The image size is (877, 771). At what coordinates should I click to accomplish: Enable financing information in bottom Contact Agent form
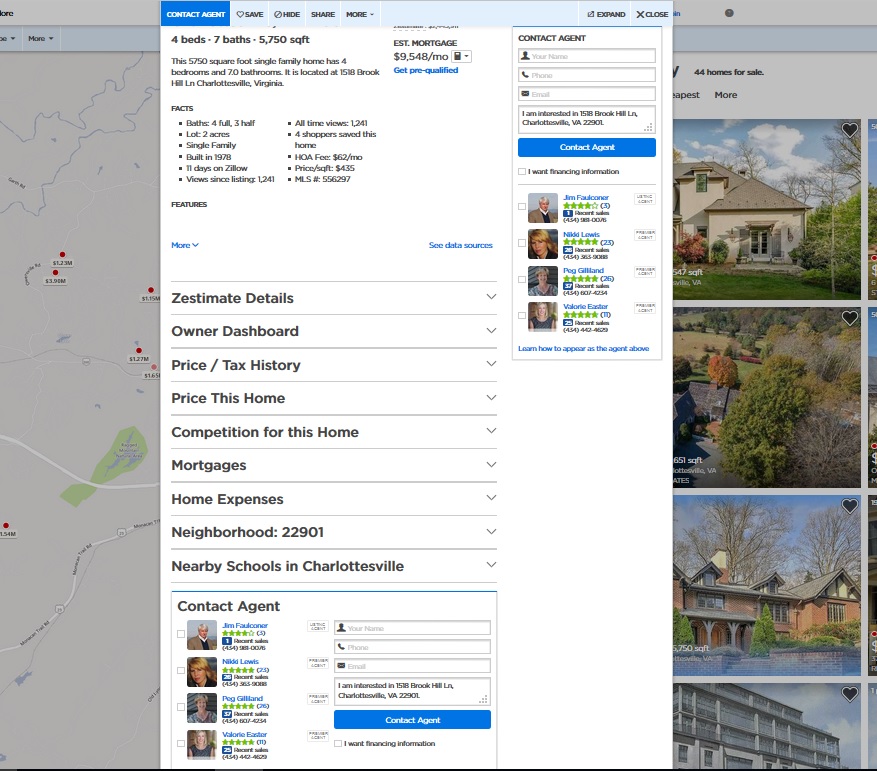point(338,744)
